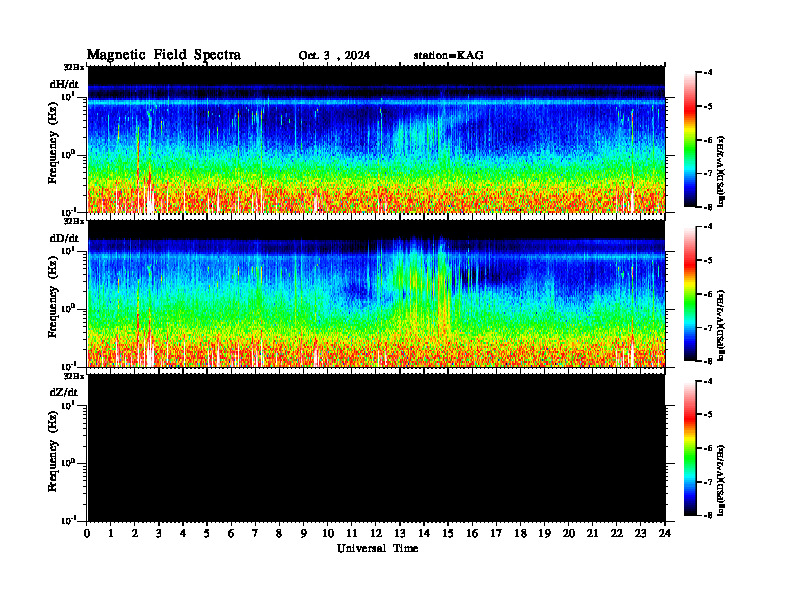Click the color bar beside the dH/dt panel
This screenshot has height=612, width=792.
click(x=689, y=140)
